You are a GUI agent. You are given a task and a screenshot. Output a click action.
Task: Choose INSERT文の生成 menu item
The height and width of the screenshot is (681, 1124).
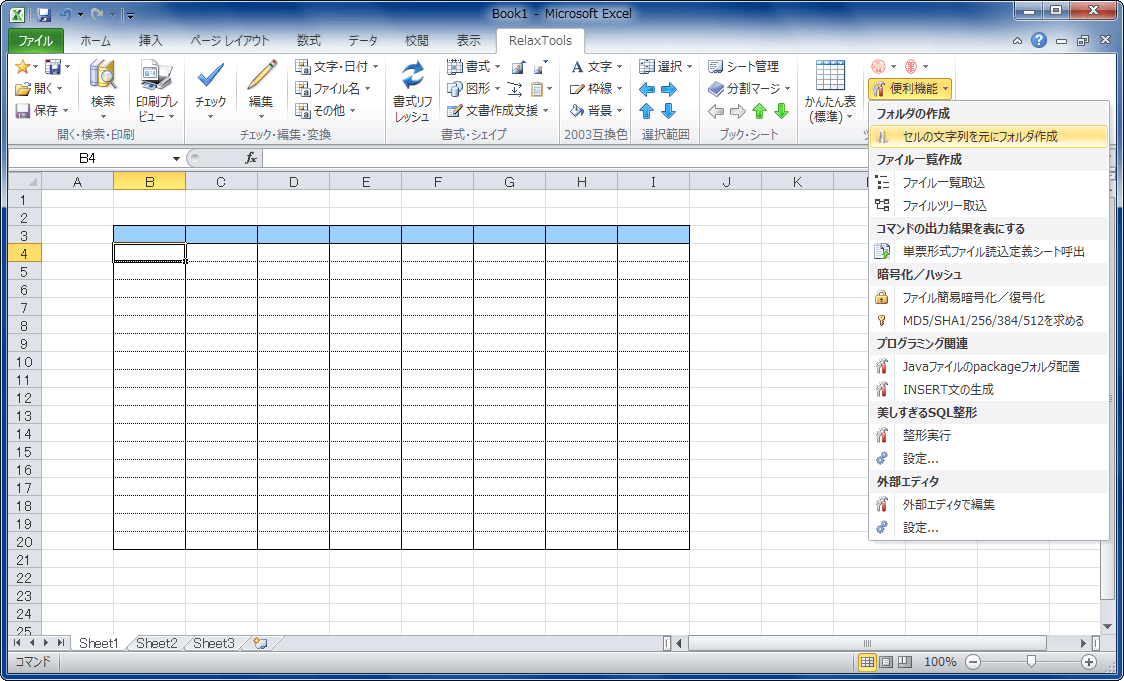click(989, 389)
